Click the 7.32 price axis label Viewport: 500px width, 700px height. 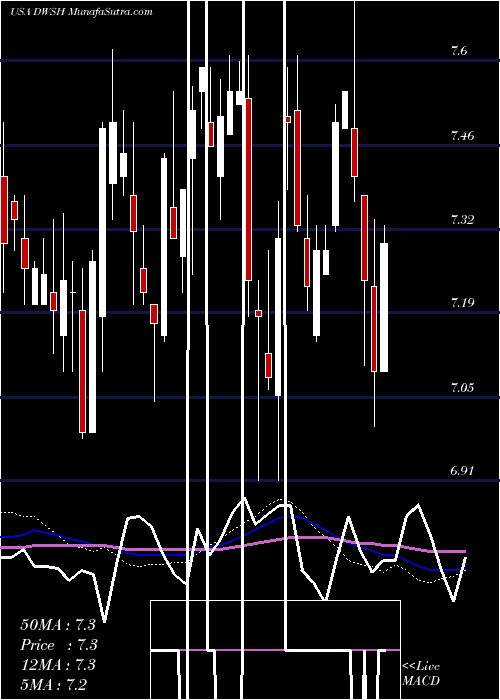(x=462, y=219)
